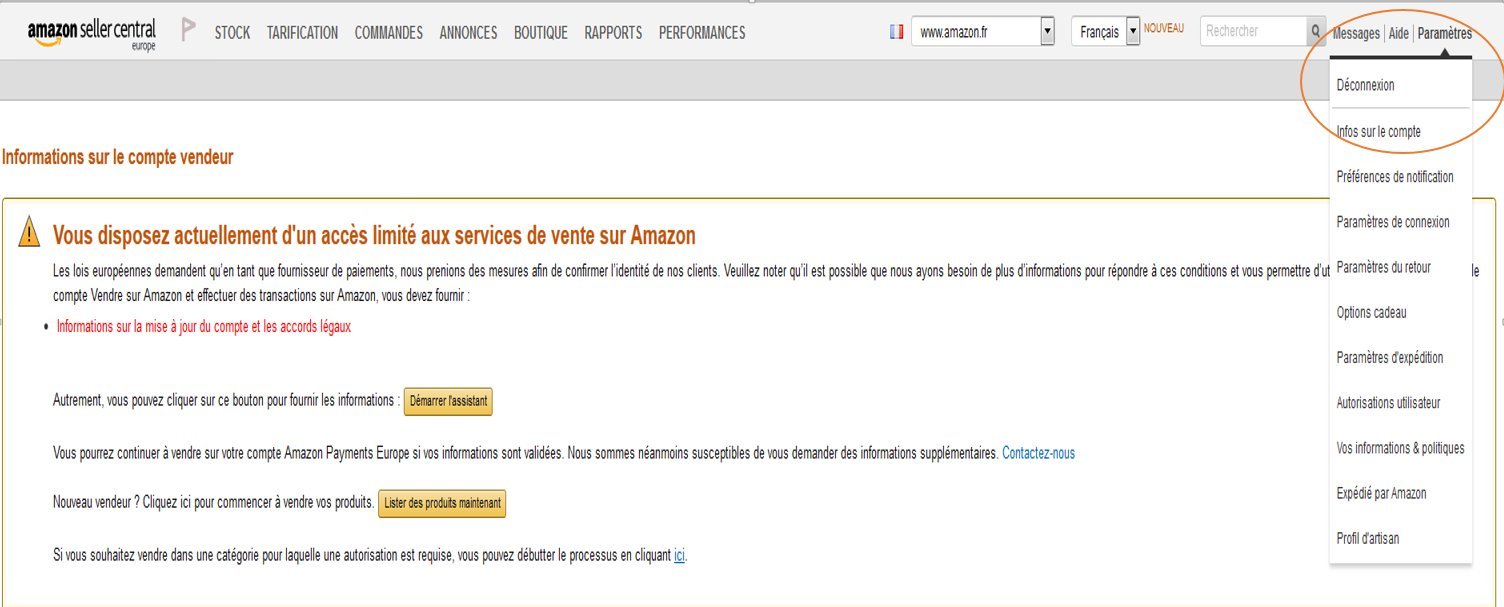Click the Démarrer l'assistant button
Viewport: 1504px width, 607px height.
point(447,401)
